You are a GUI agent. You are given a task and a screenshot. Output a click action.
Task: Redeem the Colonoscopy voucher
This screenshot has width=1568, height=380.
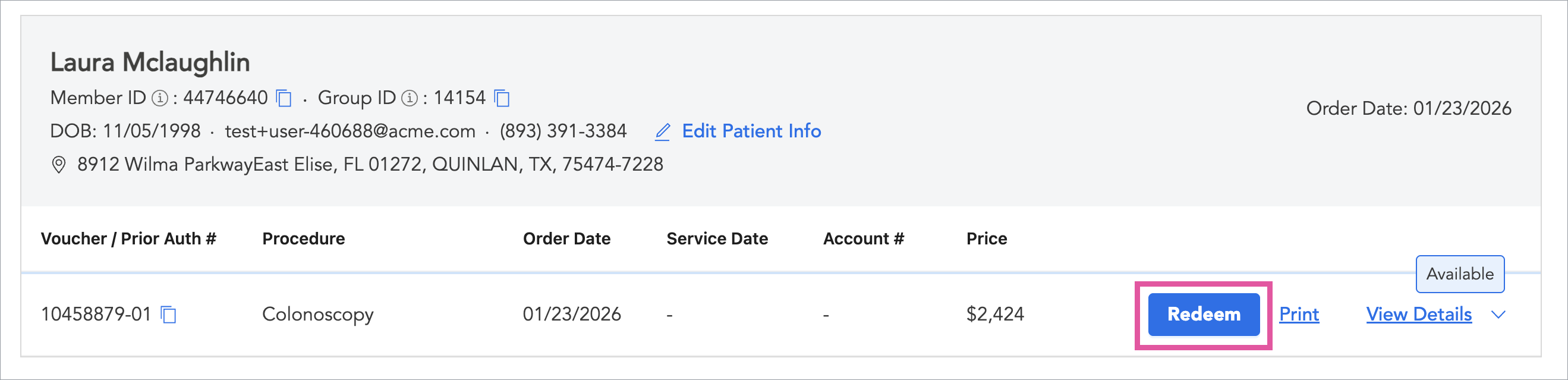(x=1204, y=314)
